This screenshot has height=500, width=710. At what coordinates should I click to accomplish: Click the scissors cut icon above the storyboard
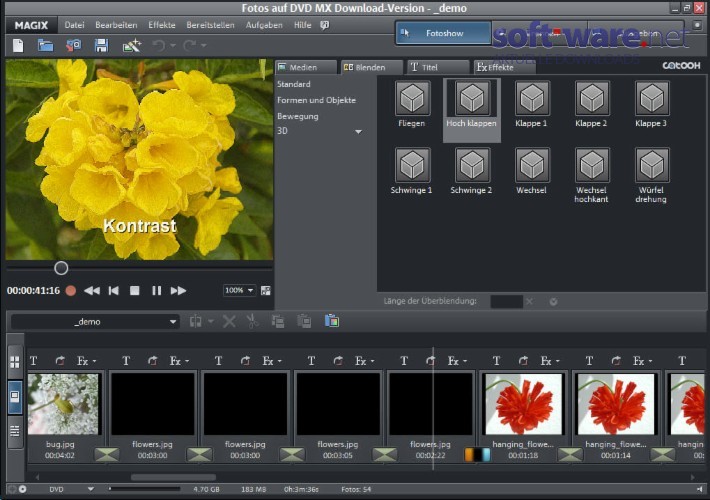tap(252, 321)
